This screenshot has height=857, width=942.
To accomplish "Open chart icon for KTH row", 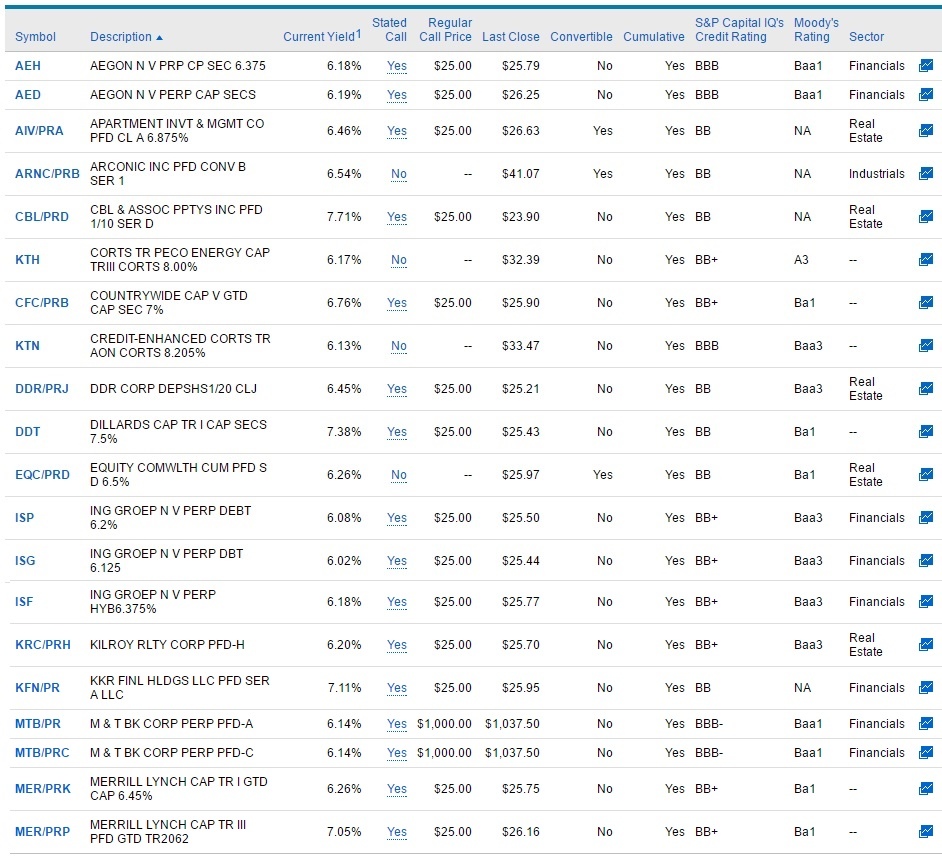I will [x=926, y=259].
